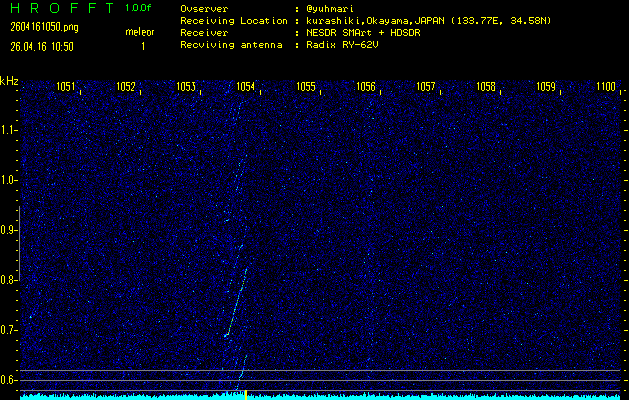Click the 1.1 frequency axis label
Image resolution: width=629 pixels, height=400 pixels.
tap(9, 130)
